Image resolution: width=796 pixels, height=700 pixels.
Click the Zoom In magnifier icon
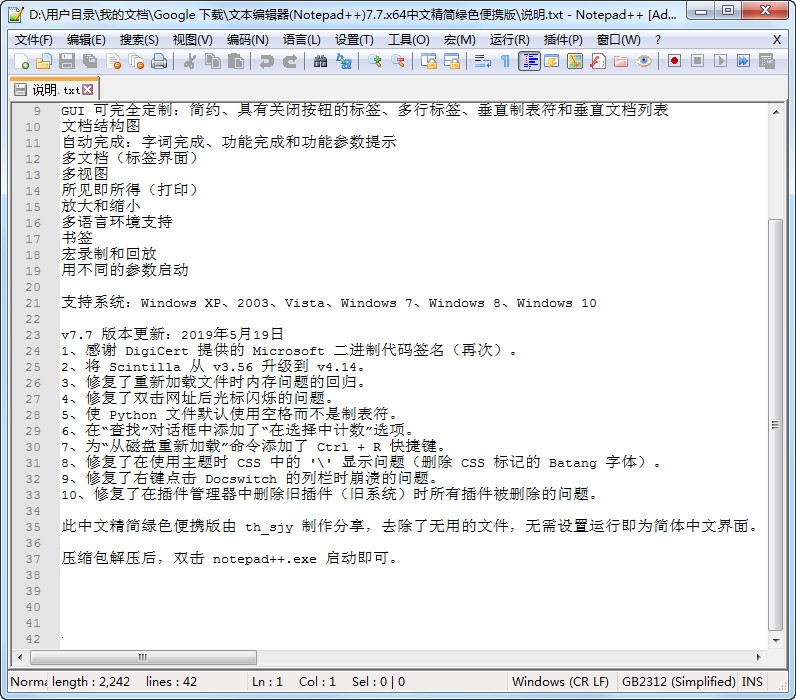click(375, 61)
